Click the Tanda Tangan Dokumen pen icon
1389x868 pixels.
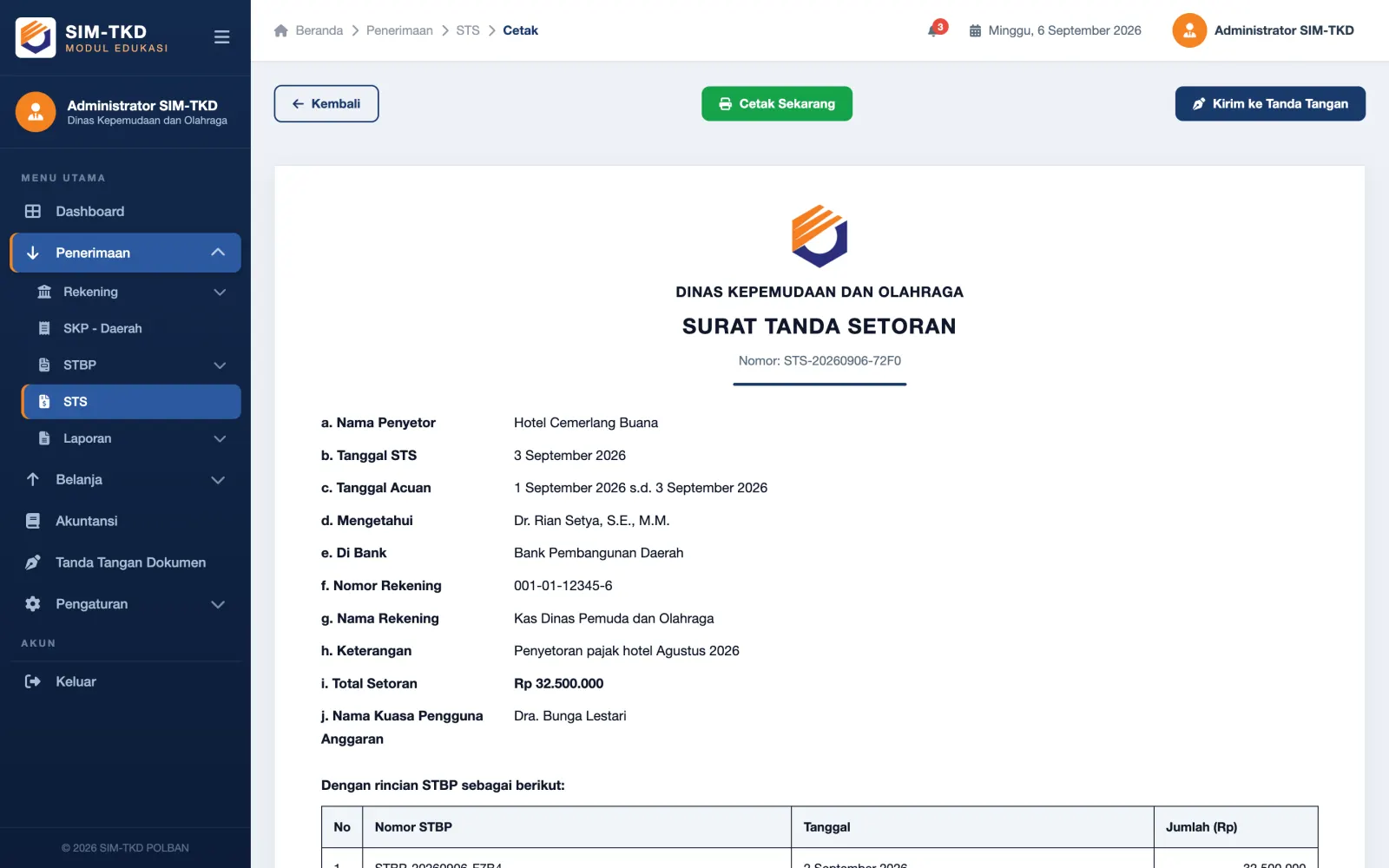pos(33,562)
